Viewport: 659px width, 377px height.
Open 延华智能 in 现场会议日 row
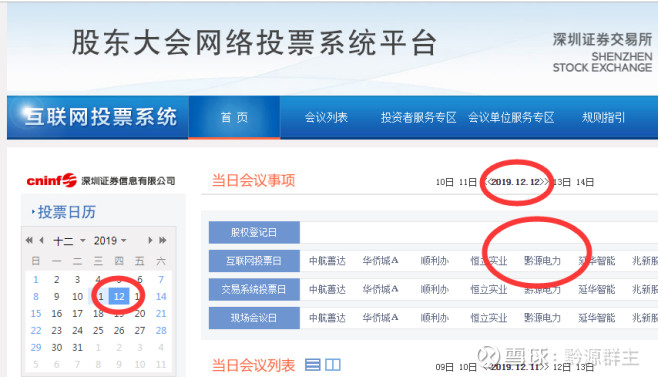click(x=596, y=318)
